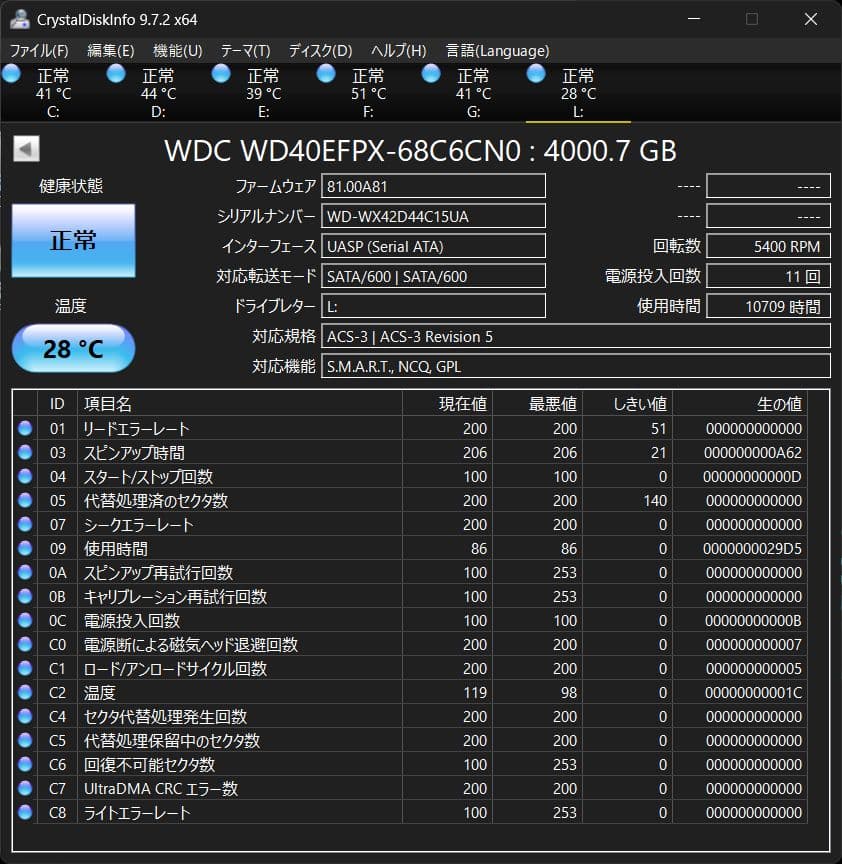
Task: Select the drive E: health status icon
Action: 221,73
